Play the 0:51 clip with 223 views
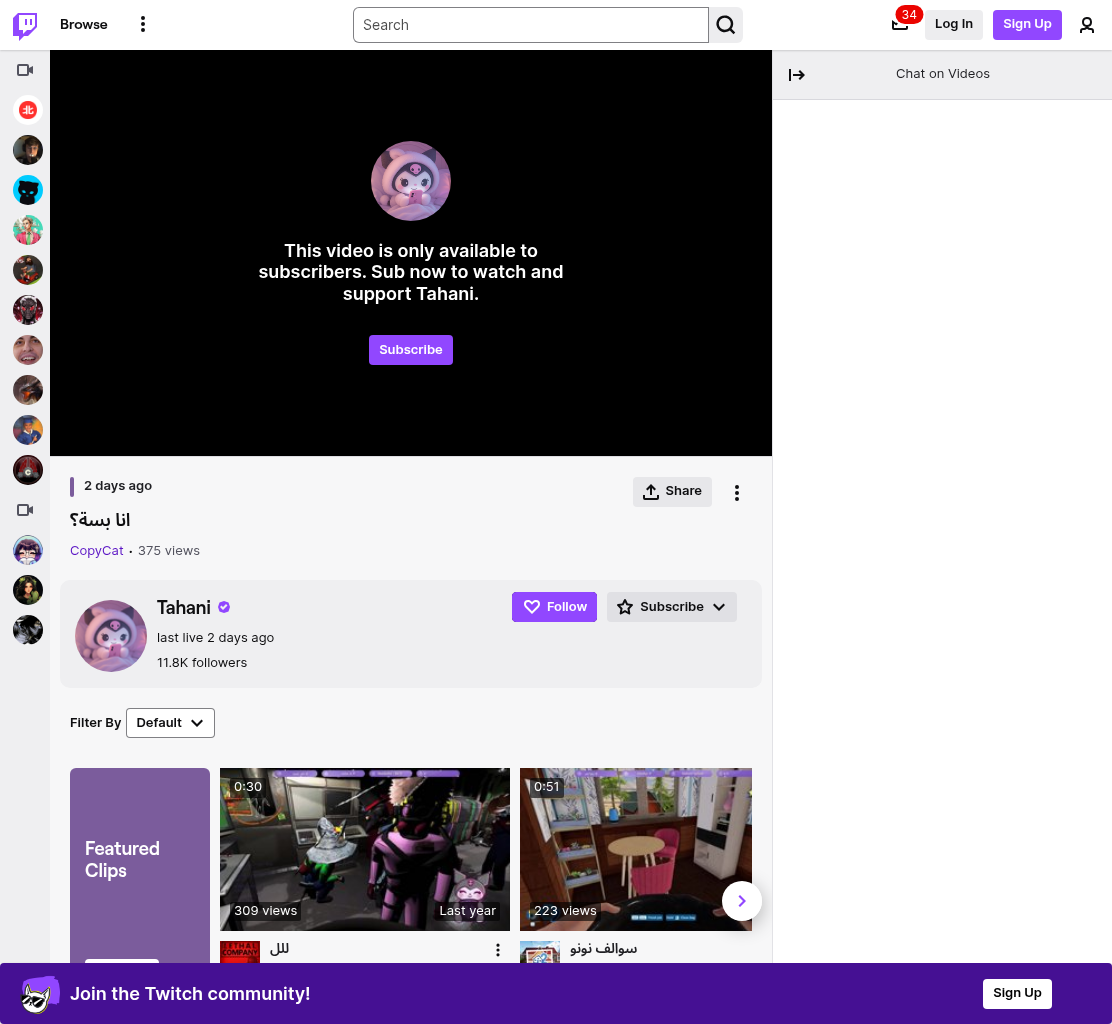Viewport: 1112px width, 1024px height. [635, 850]
